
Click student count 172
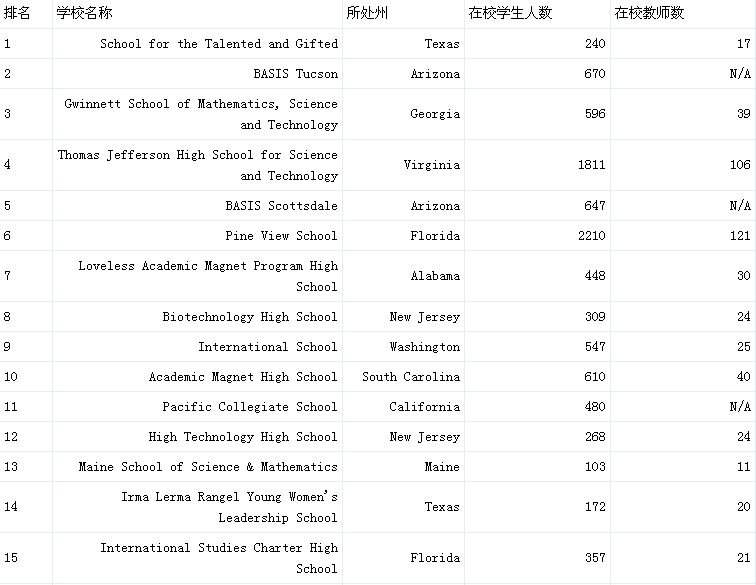tap(595, 507)
